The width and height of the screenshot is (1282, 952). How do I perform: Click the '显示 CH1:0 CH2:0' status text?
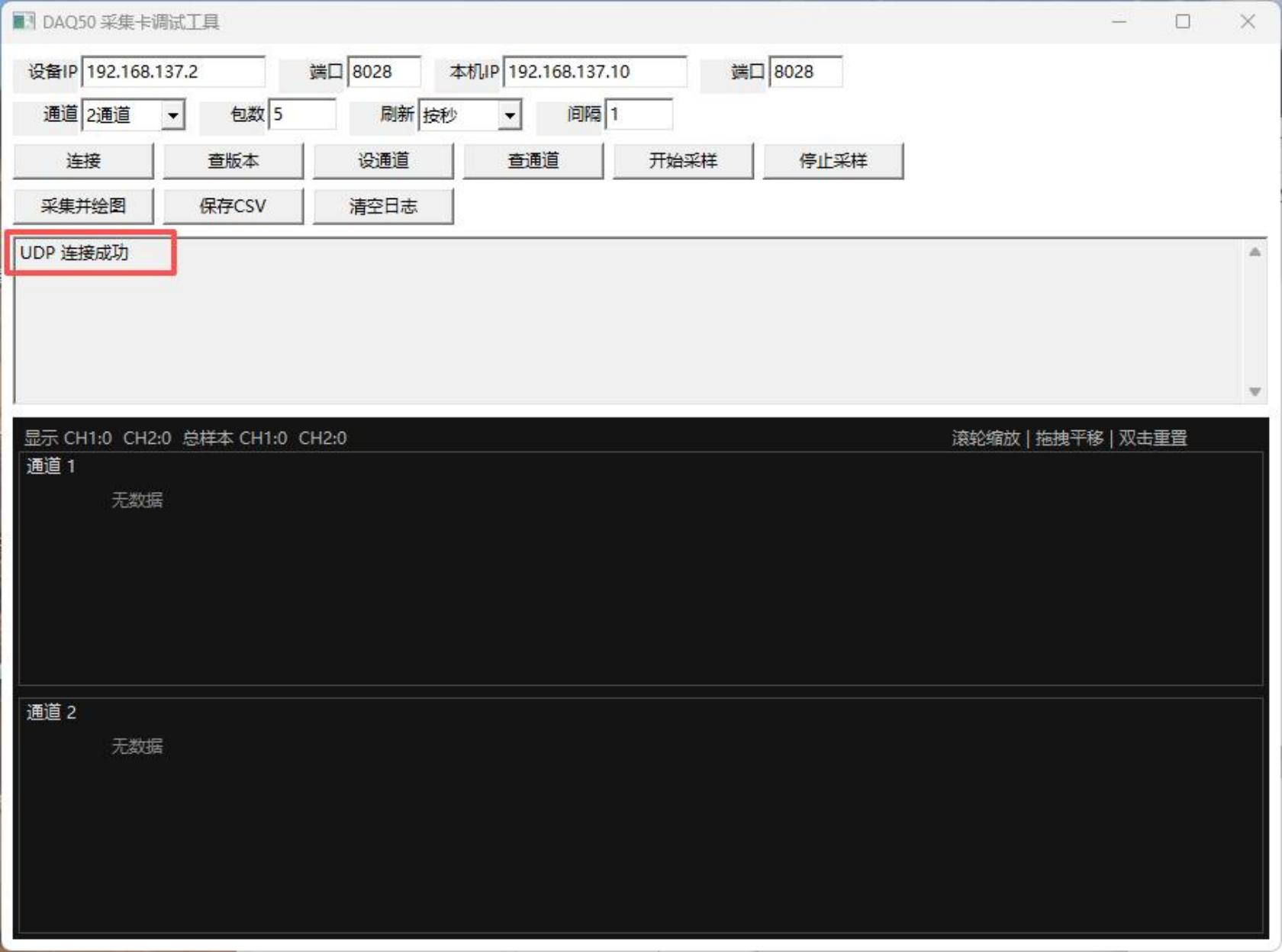click(98, 438)
